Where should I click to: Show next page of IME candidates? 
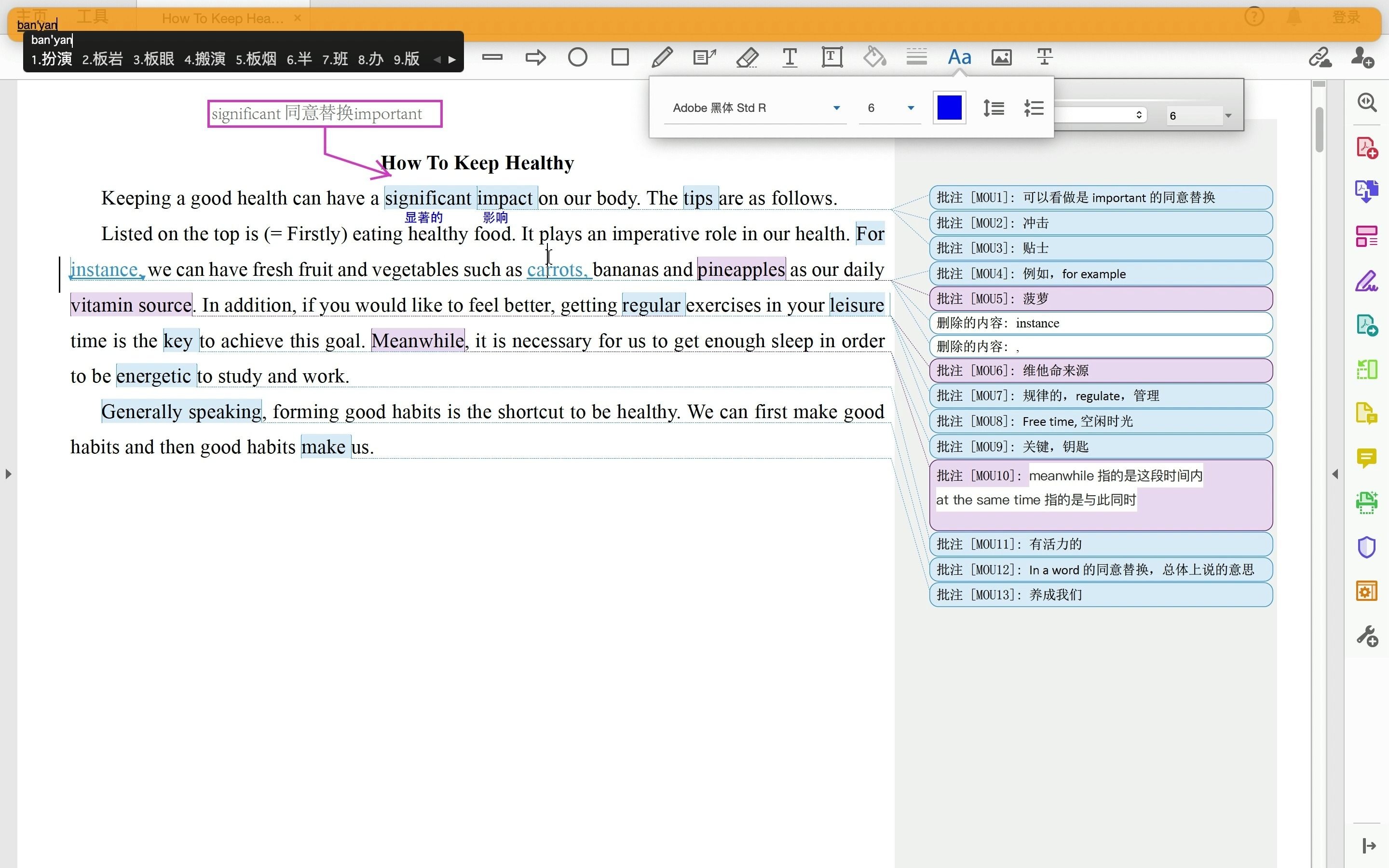point(452,59)
